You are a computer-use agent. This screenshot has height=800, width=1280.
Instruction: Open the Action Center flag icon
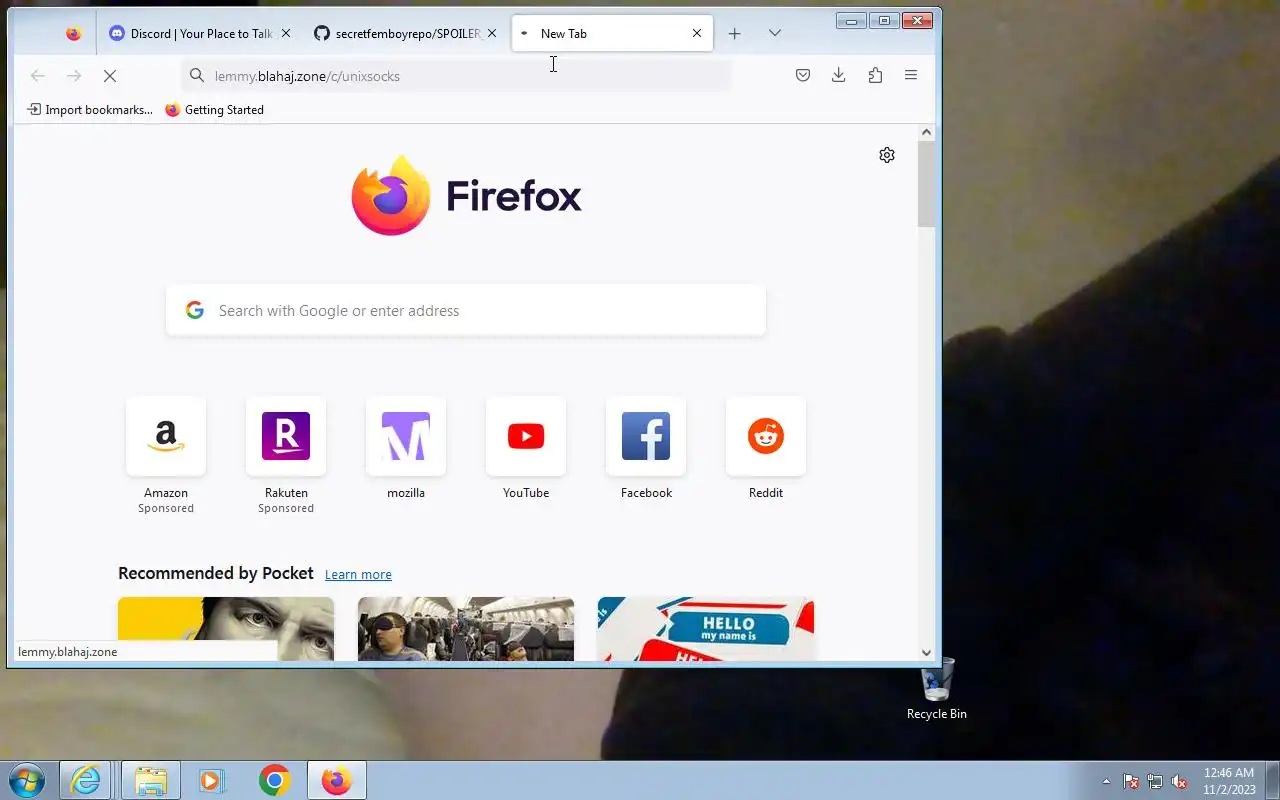(x=1131, y=781)
